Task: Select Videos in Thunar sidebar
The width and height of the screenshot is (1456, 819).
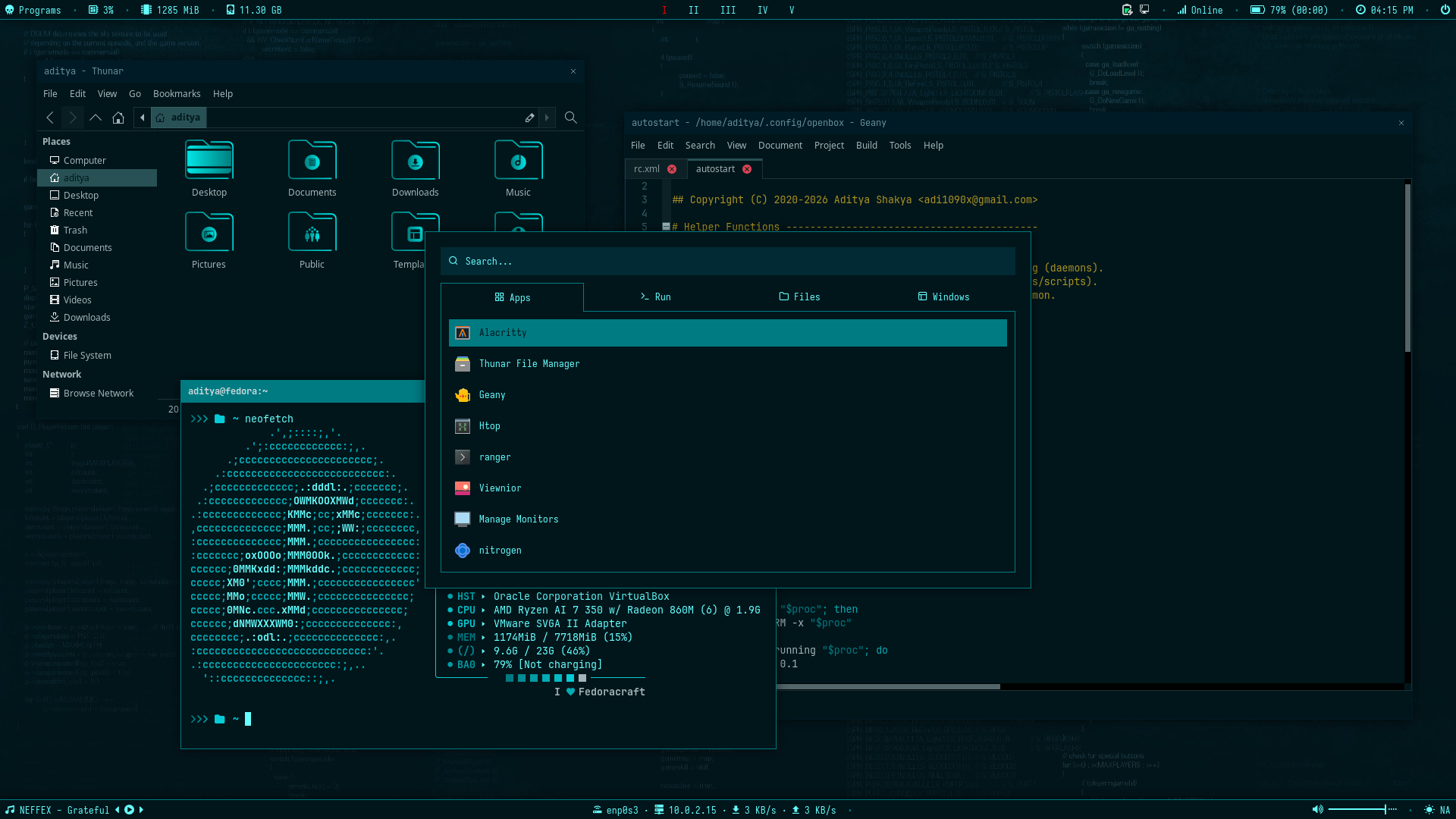Action: (97, 300)
